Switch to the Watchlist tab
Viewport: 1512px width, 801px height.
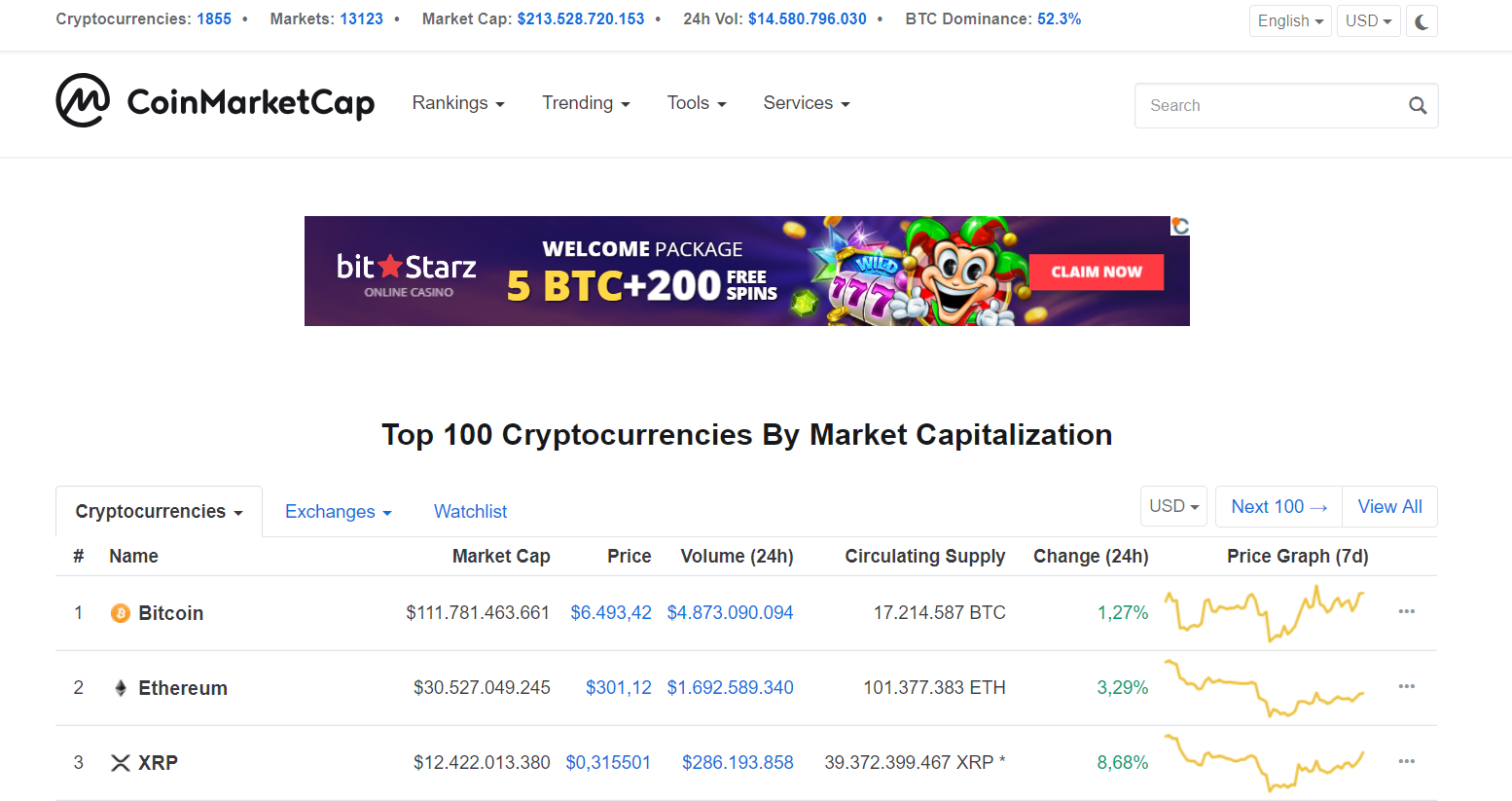471,512
